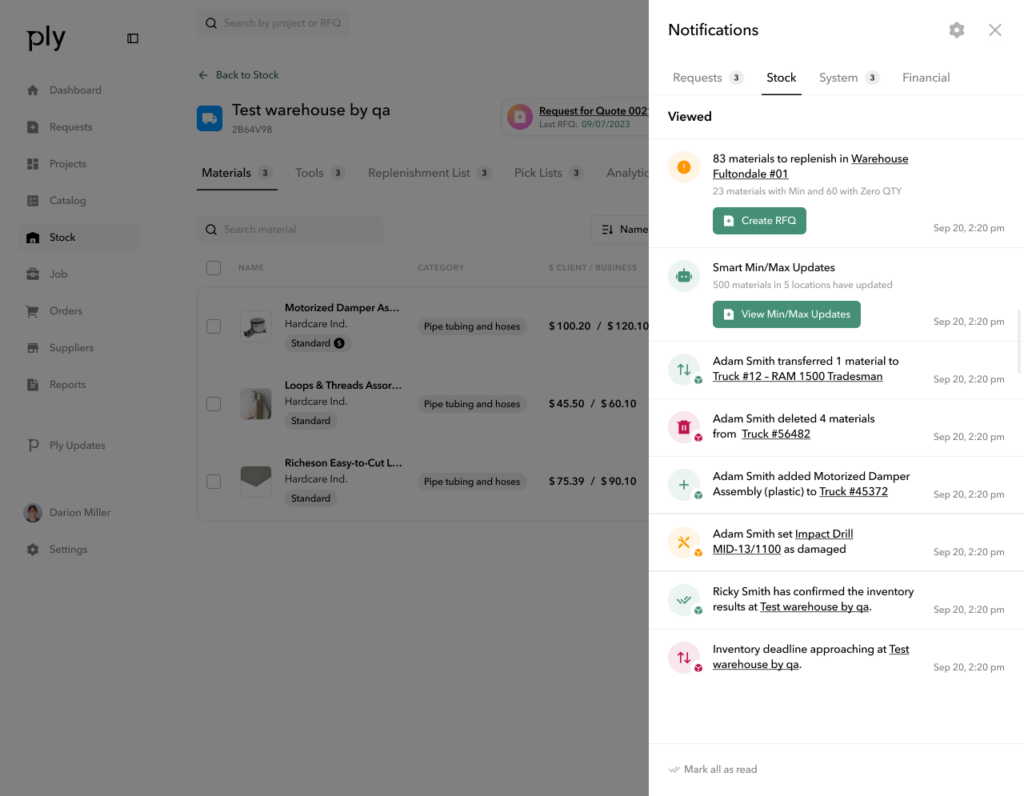Click the blue truck warehouse icon

pos(210,118)
